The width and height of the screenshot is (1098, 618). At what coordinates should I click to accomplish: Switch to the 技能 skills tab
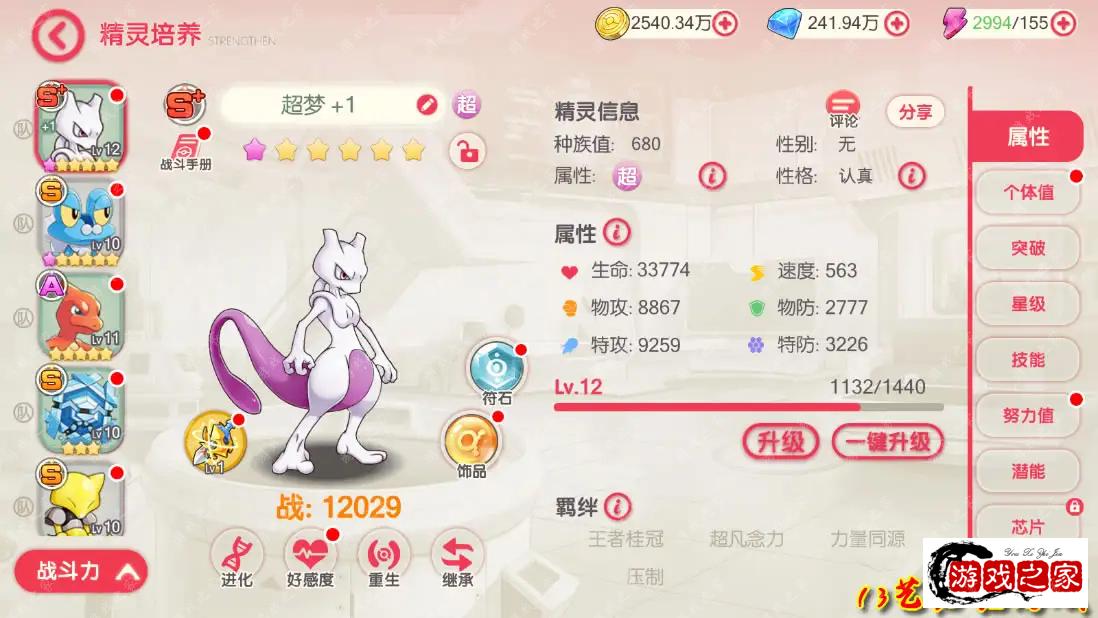(1028, 360)
